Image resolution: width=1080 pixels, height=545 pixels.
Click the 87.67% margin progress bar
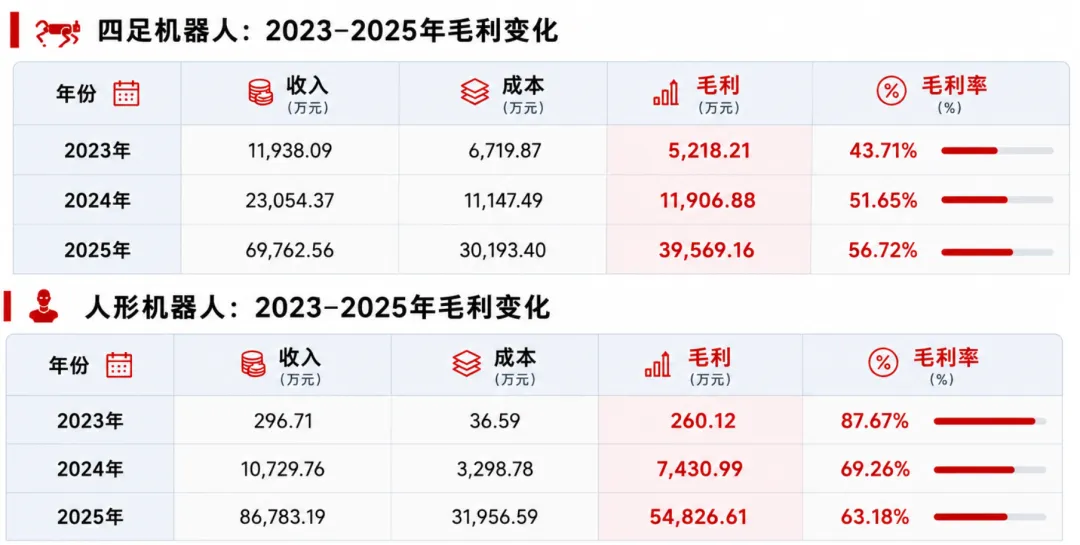[990, 421]
